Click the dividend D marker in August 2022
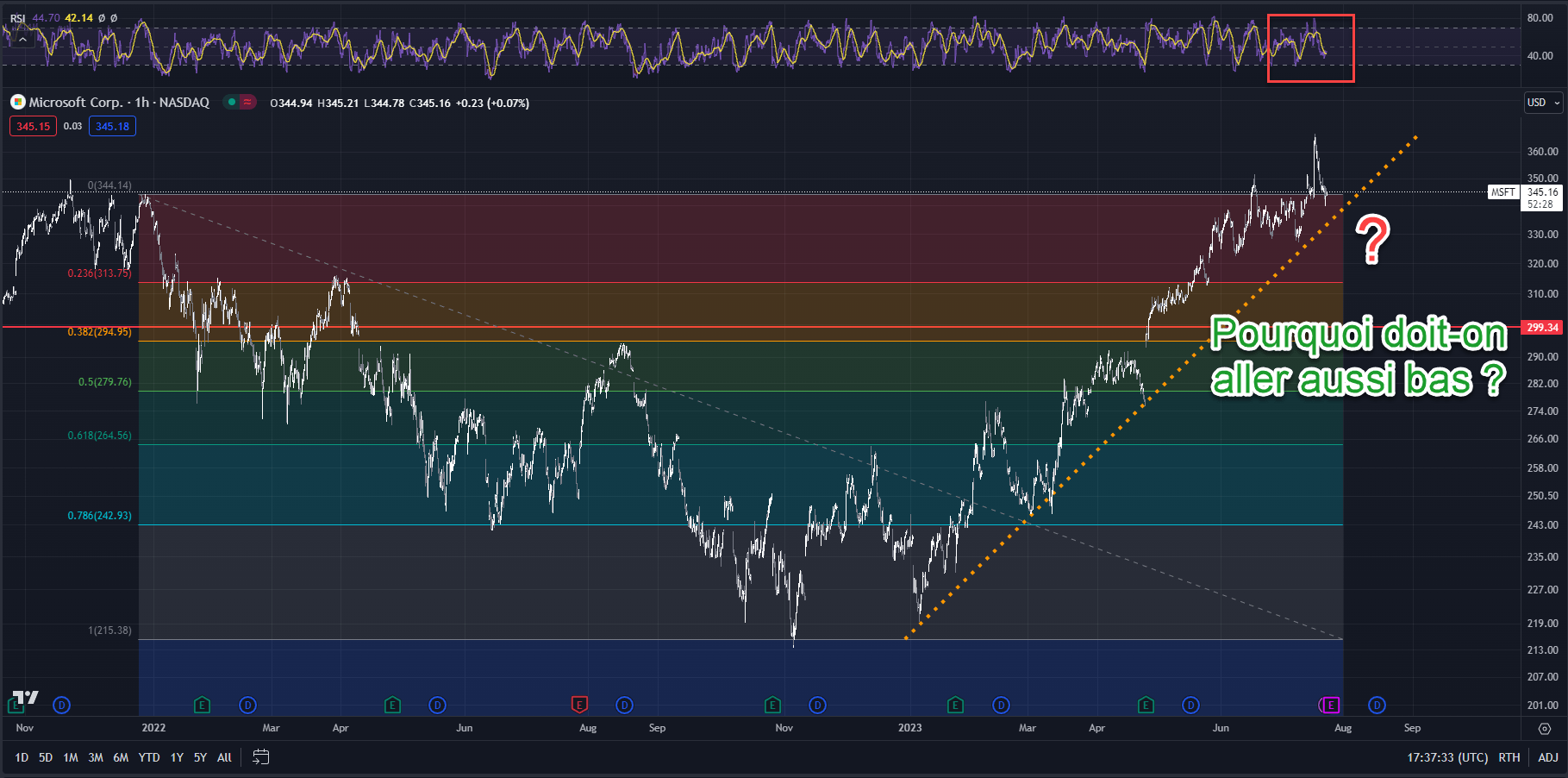This screenshot has width=1568, height=778. [625, 705]
